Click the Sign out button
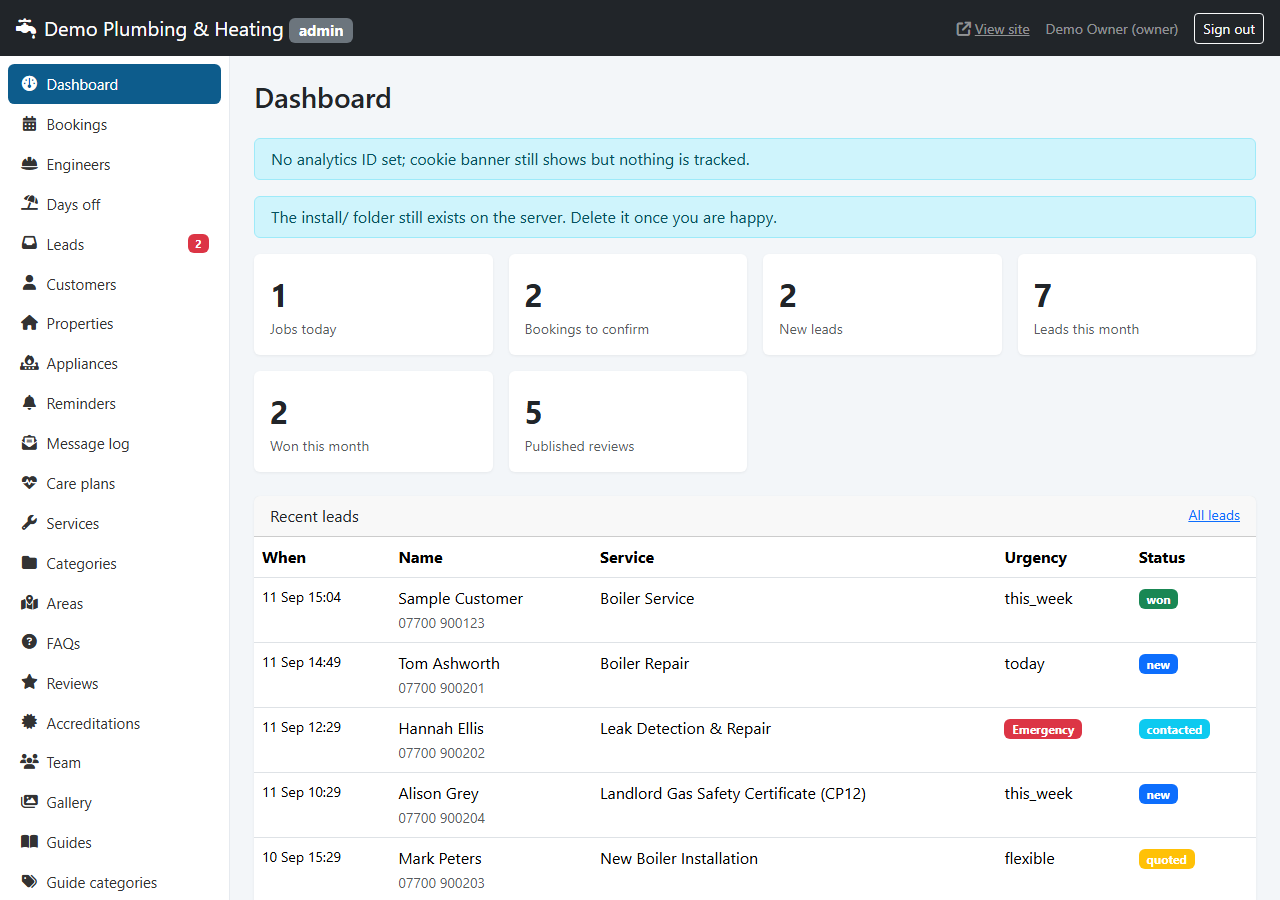 [x=1229, y=29]
